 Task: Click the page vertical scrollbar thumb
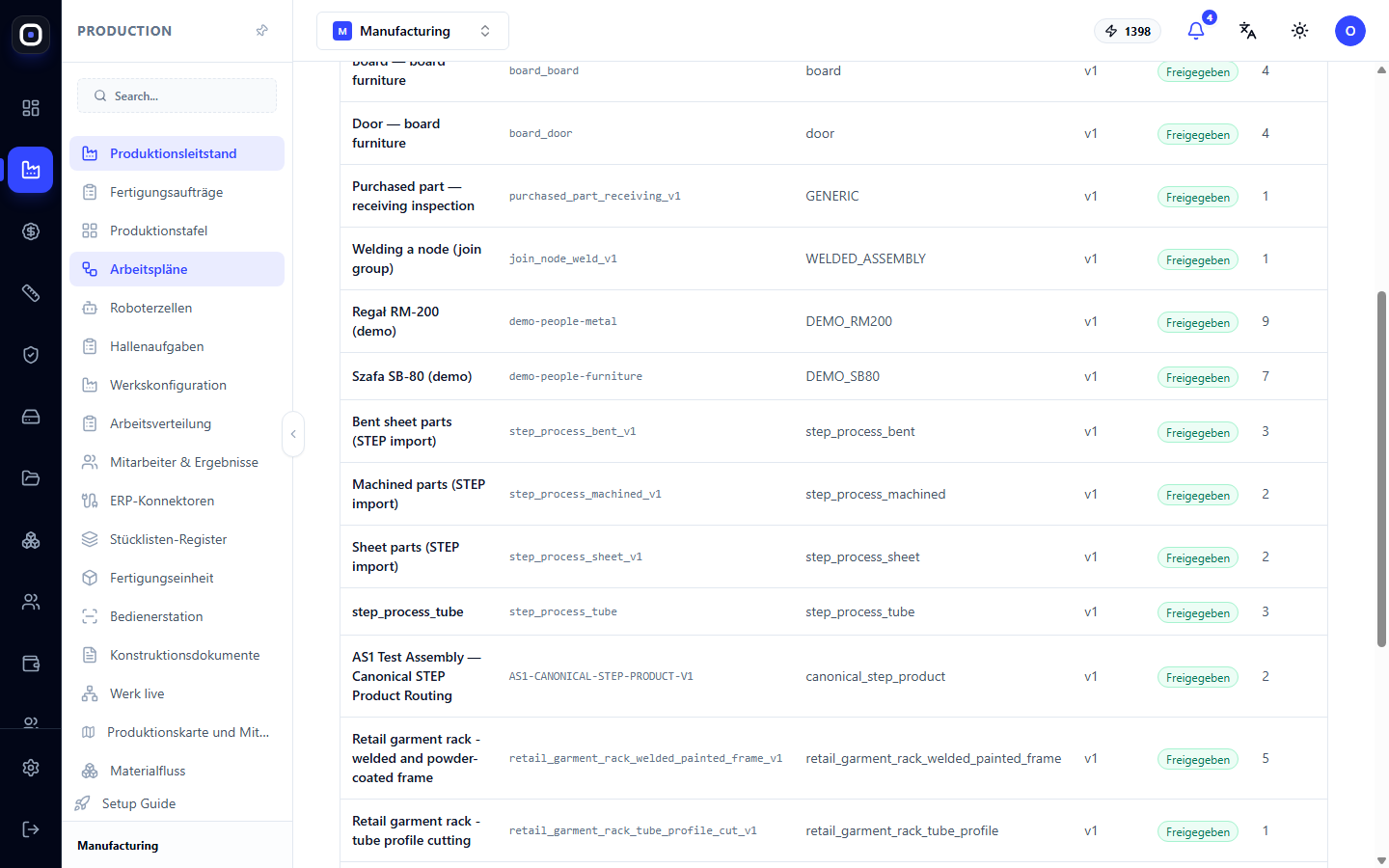(1381, 468)
